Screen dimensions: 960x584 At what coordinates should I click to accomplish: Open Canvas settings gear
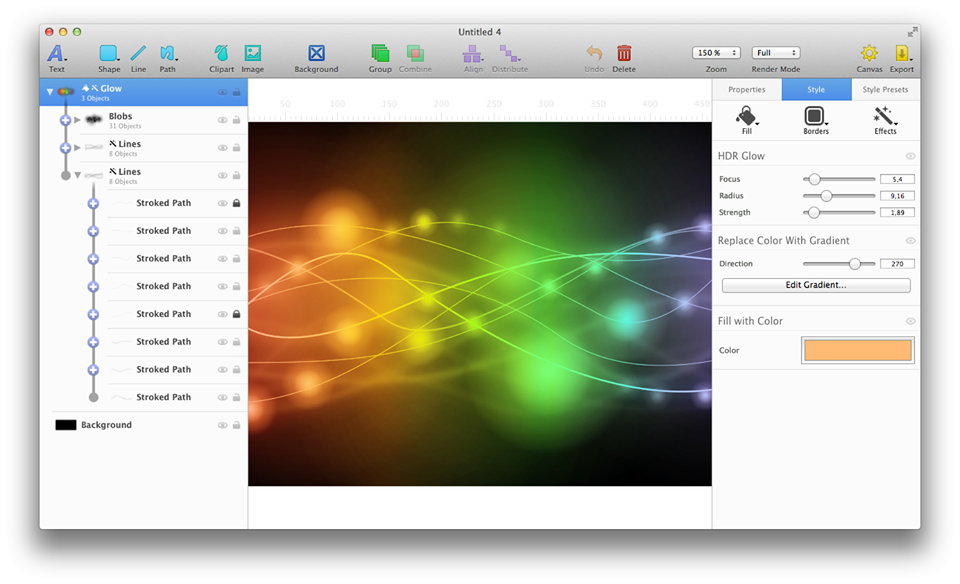[869, 53]
